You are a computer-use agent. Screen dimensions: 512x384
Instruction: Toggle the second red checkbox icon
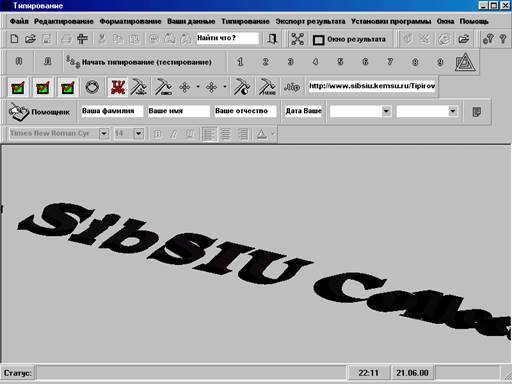43,88
